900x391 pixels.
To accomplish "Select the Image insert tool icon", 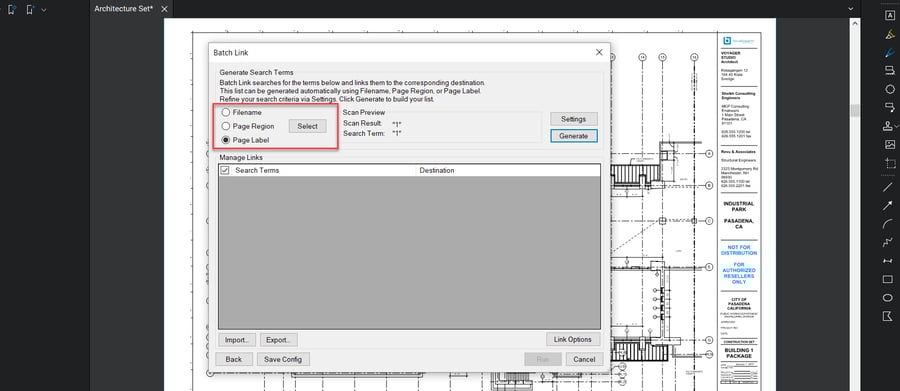I will (x=890, y=145).
